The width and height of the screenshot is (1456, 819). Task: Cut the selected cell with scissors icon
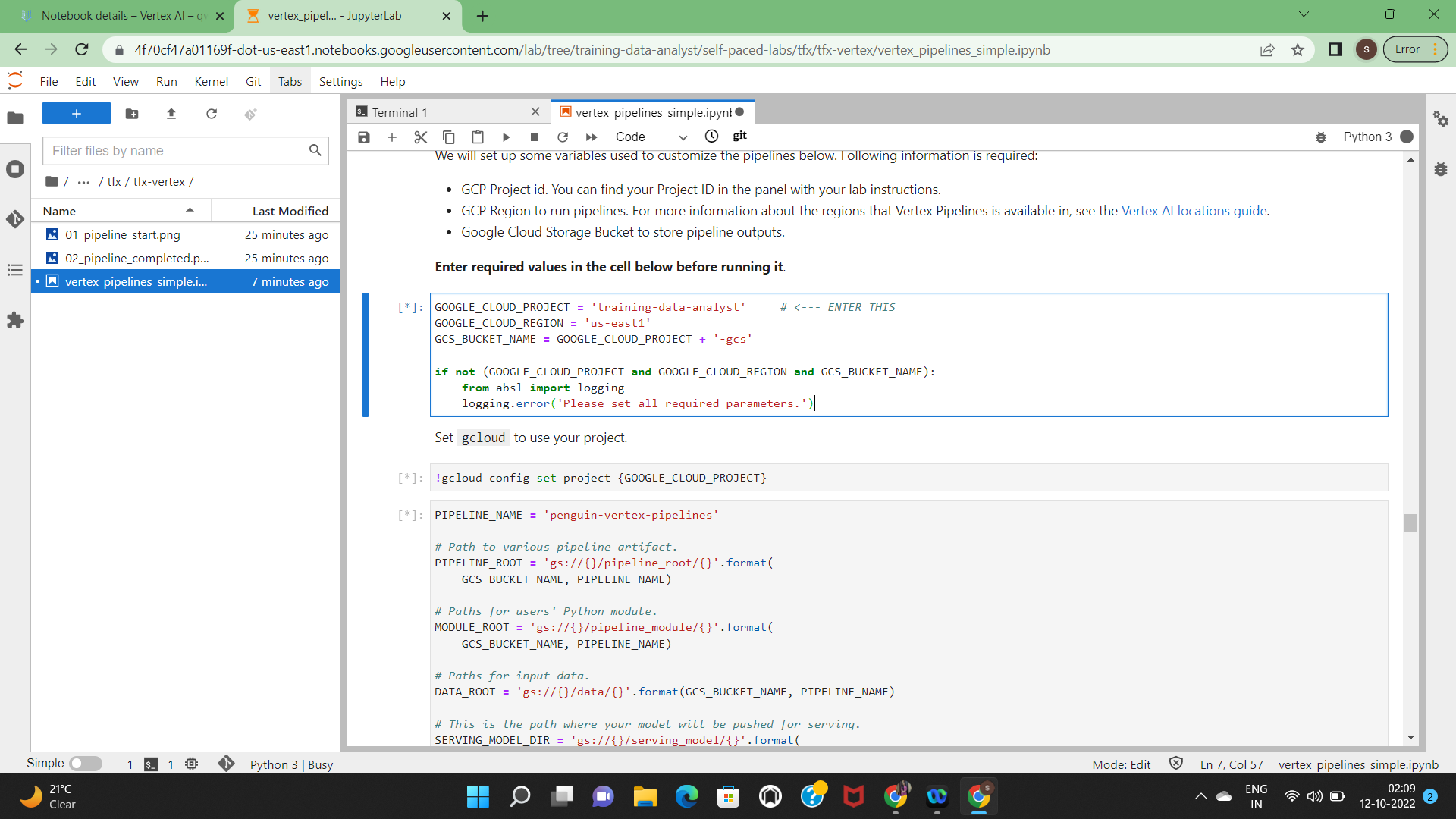point(420,136)
